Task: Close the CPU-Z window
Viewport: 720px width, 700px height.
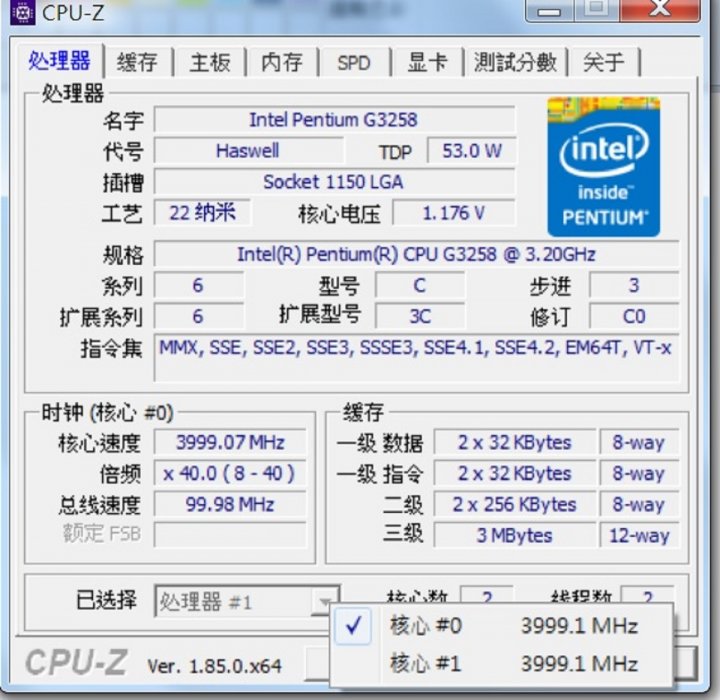Action: [x=659, y=9]
